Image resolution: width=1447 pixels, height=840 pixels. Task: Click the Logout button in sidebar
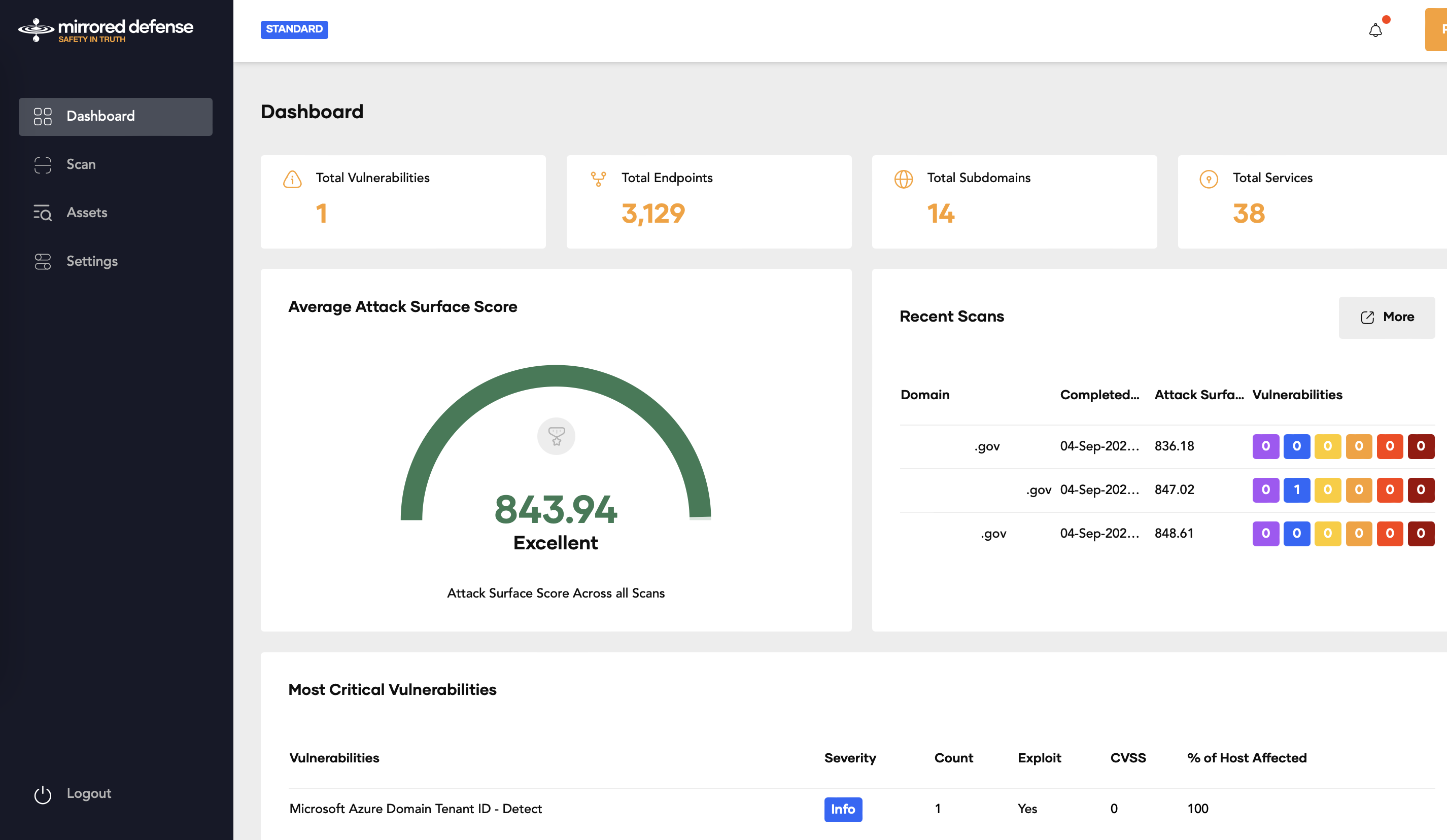[89, 793]
